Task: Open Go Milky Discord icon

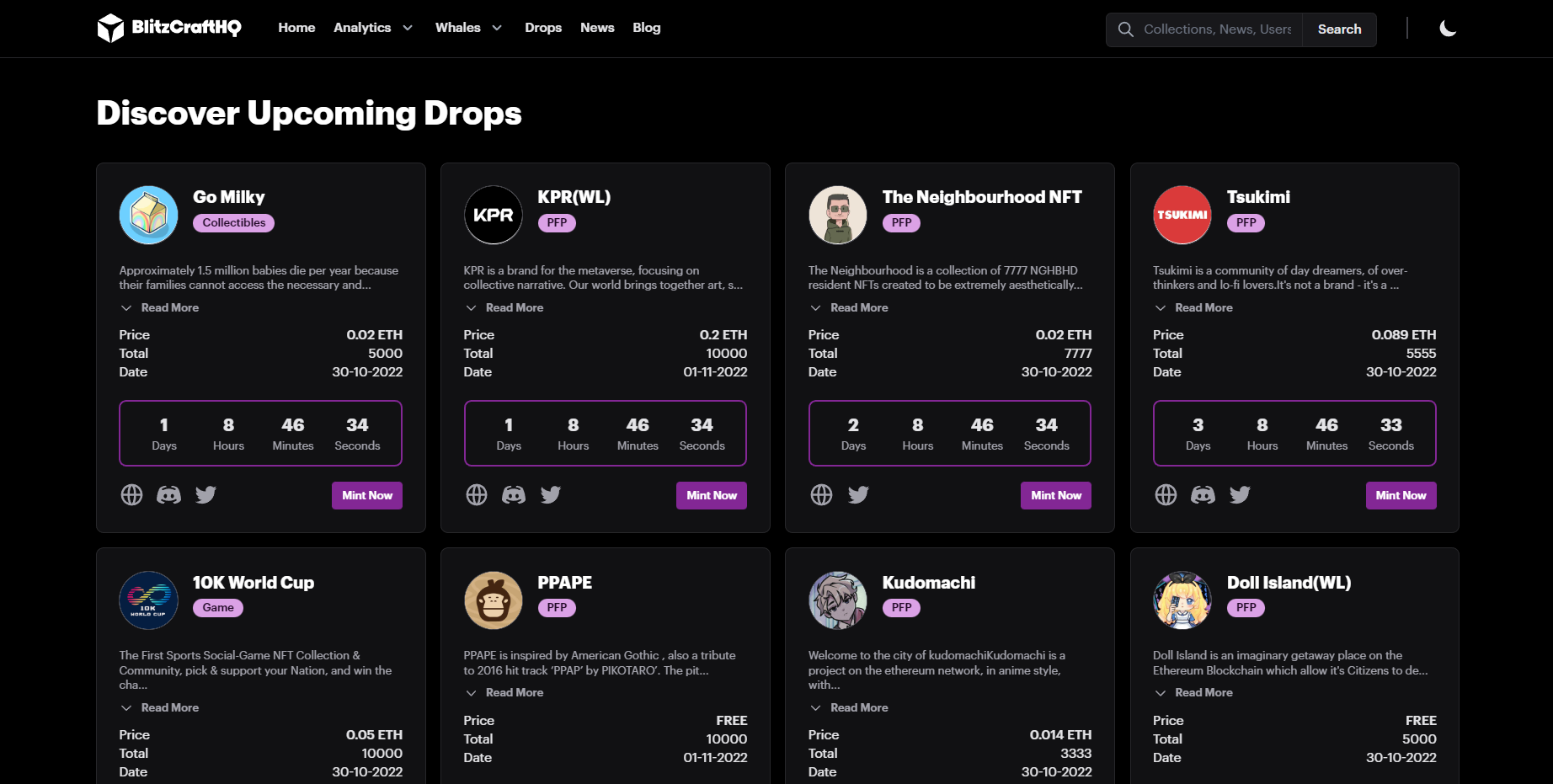Action: (x=169, y=495)
